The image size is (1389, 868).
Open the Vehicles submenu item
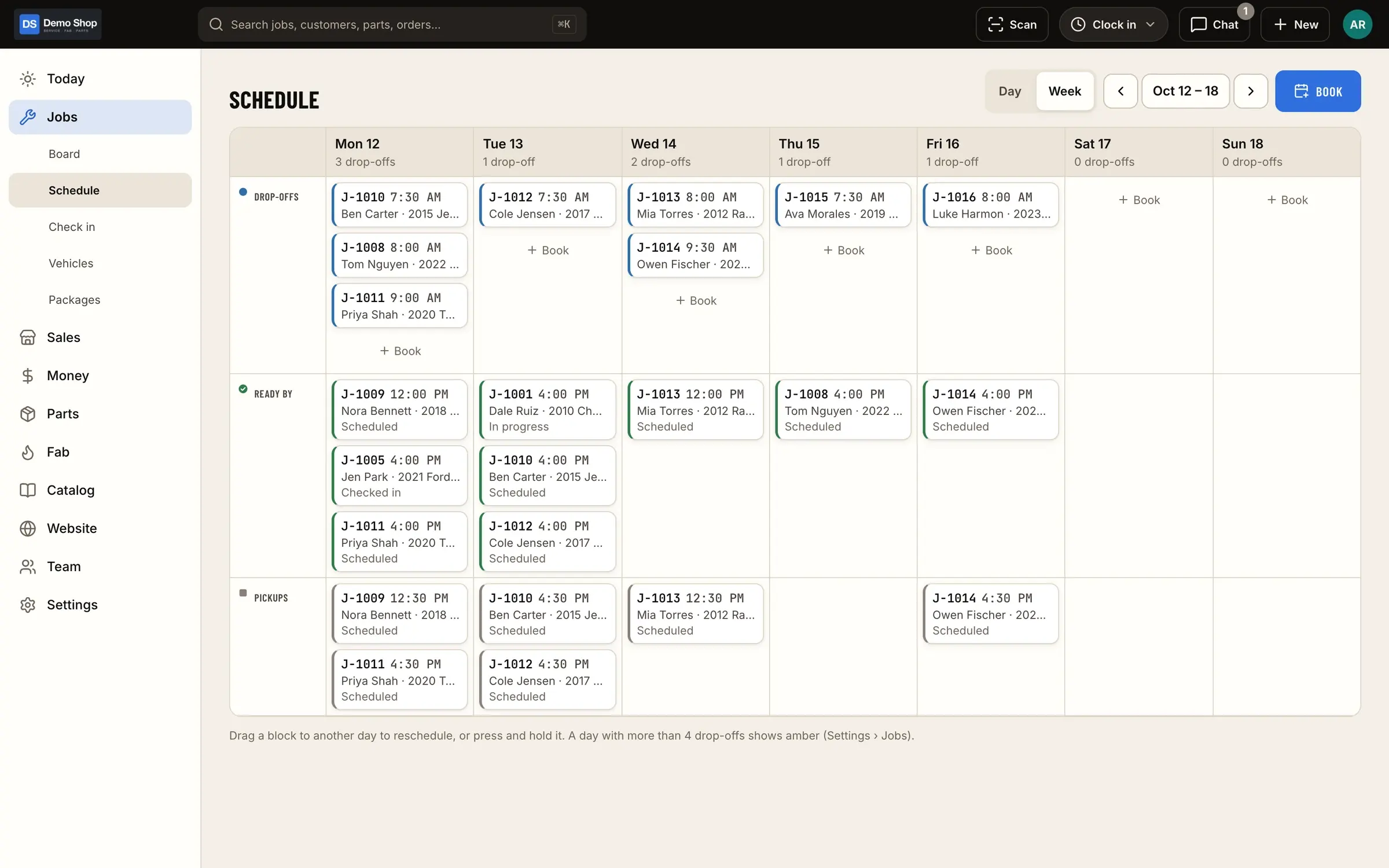coord(100,263)
